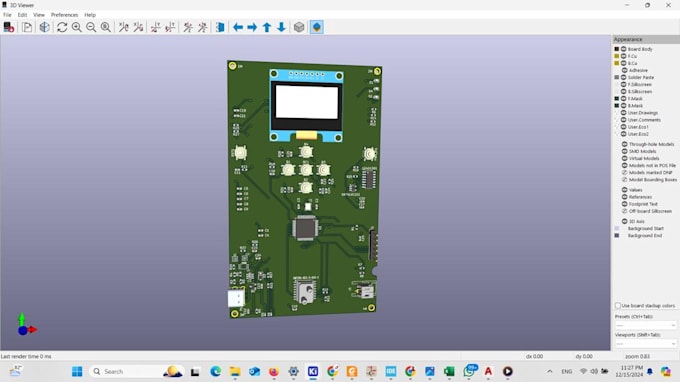Zoom out using the magnifier minus icon
Screen dimensions: 680x382
(x=91, y=27)
